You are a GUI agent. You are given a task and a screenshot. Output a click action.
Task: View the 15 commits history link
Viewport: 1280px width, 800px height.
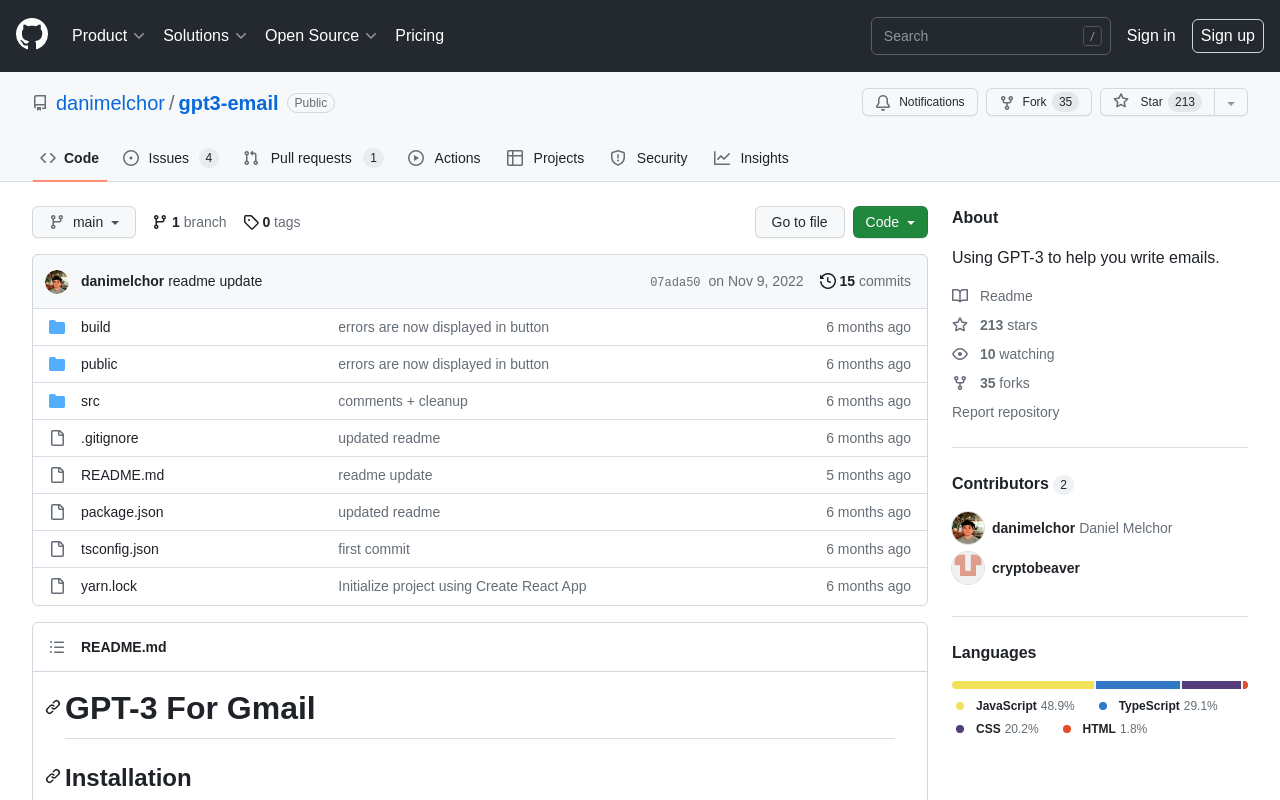(866, 281)
